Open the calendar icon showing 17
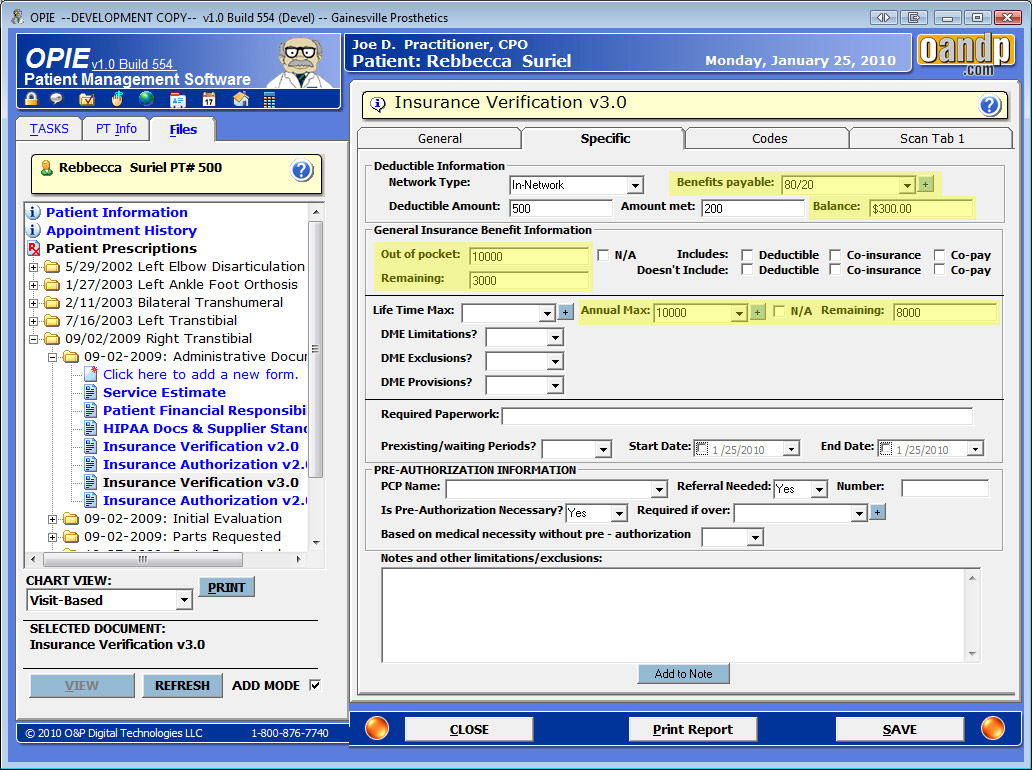The height and width of the screenshot is (770, 1032). click(x=209, y=99)
